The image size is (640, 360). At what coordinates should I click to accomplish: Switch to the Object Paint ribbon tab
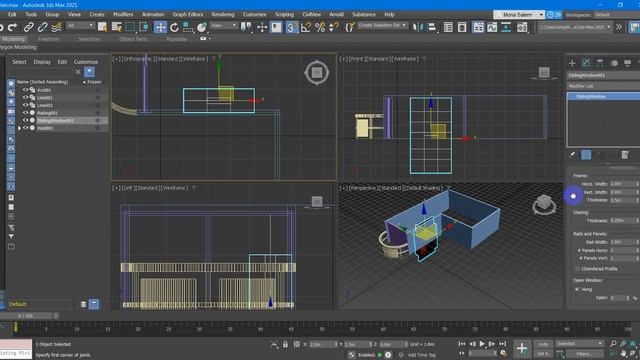pos(133,39)
